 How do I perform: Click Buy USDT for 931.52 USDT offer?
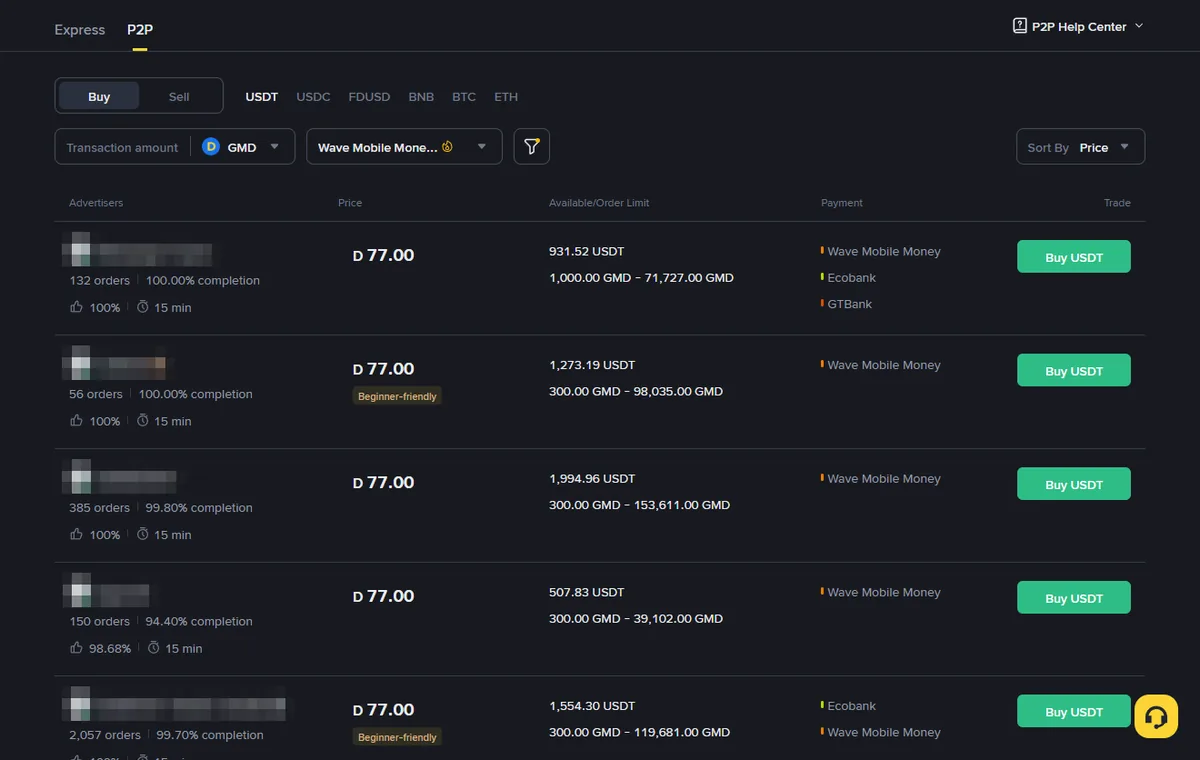[x=1074, y=257]
